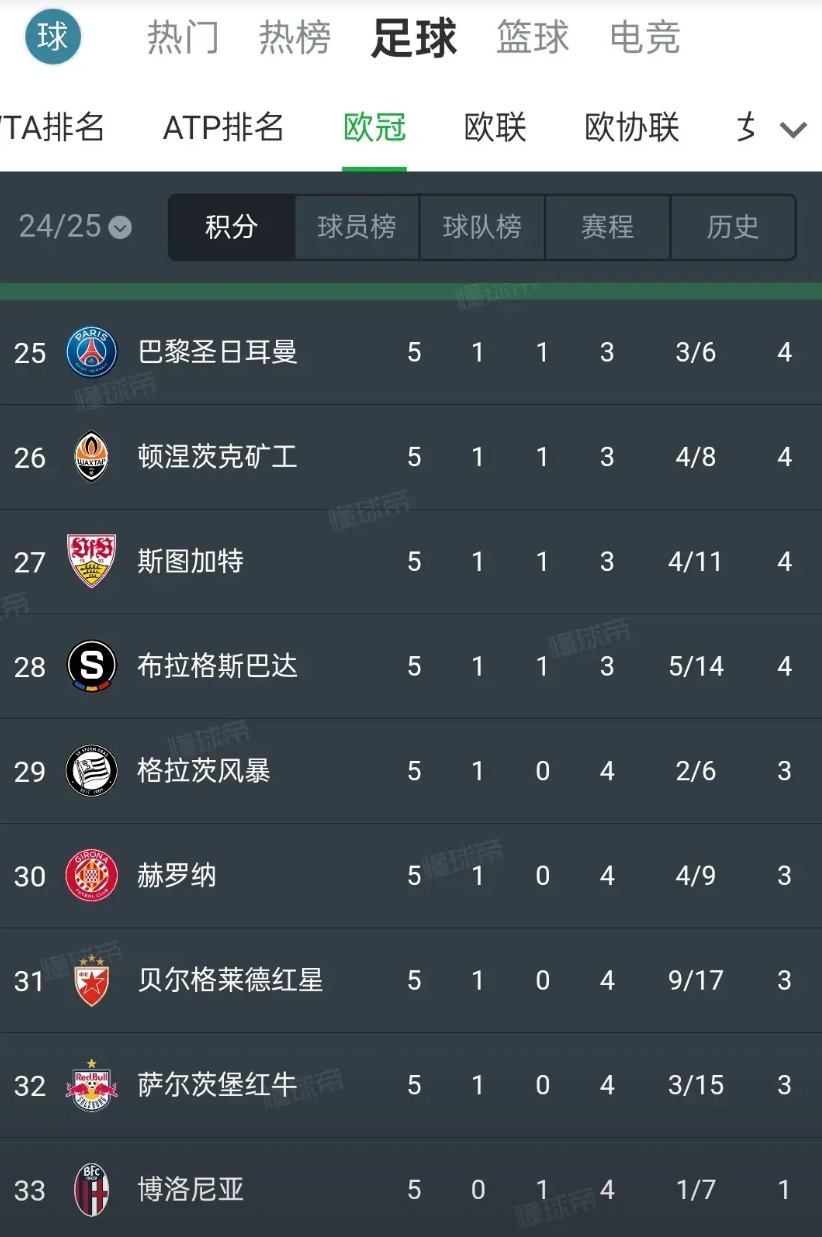Screen dimensions: 822x1237
Task: Open the 博洛尼亚 team row
Action: click(x=411, y=1188)
